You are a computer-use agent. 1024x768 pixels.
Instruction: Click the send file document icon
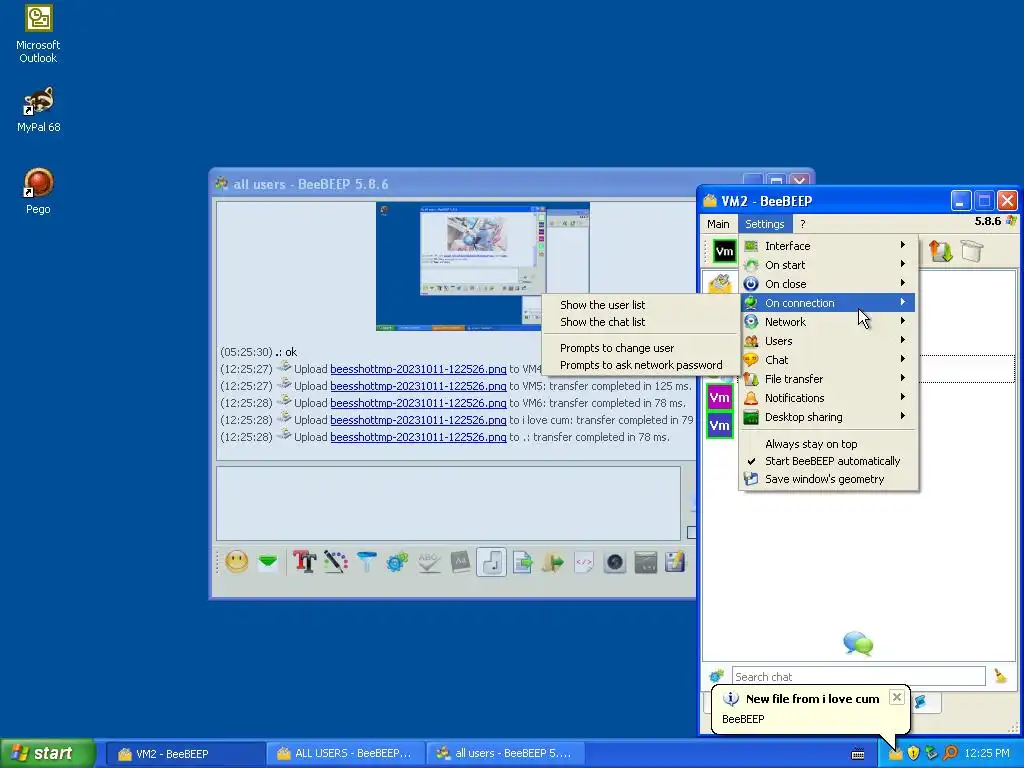pos(522,562)
